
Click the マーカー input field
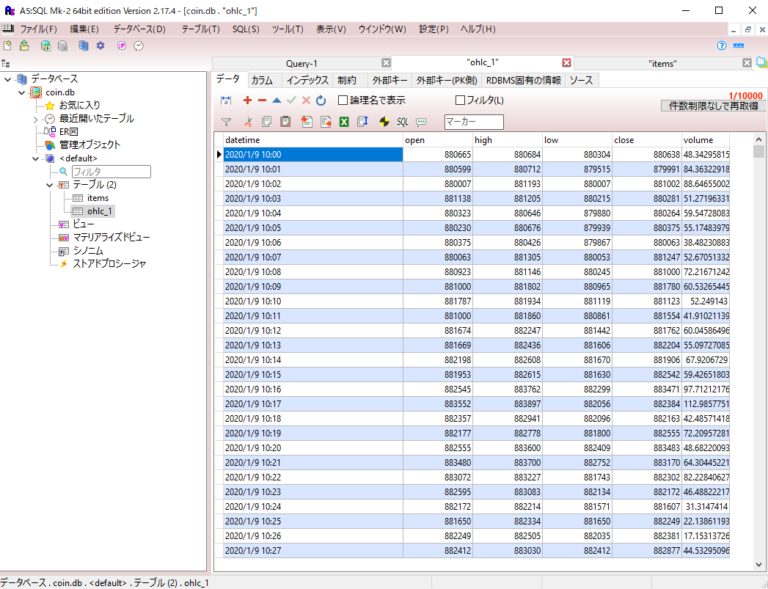tap(473, 122)
